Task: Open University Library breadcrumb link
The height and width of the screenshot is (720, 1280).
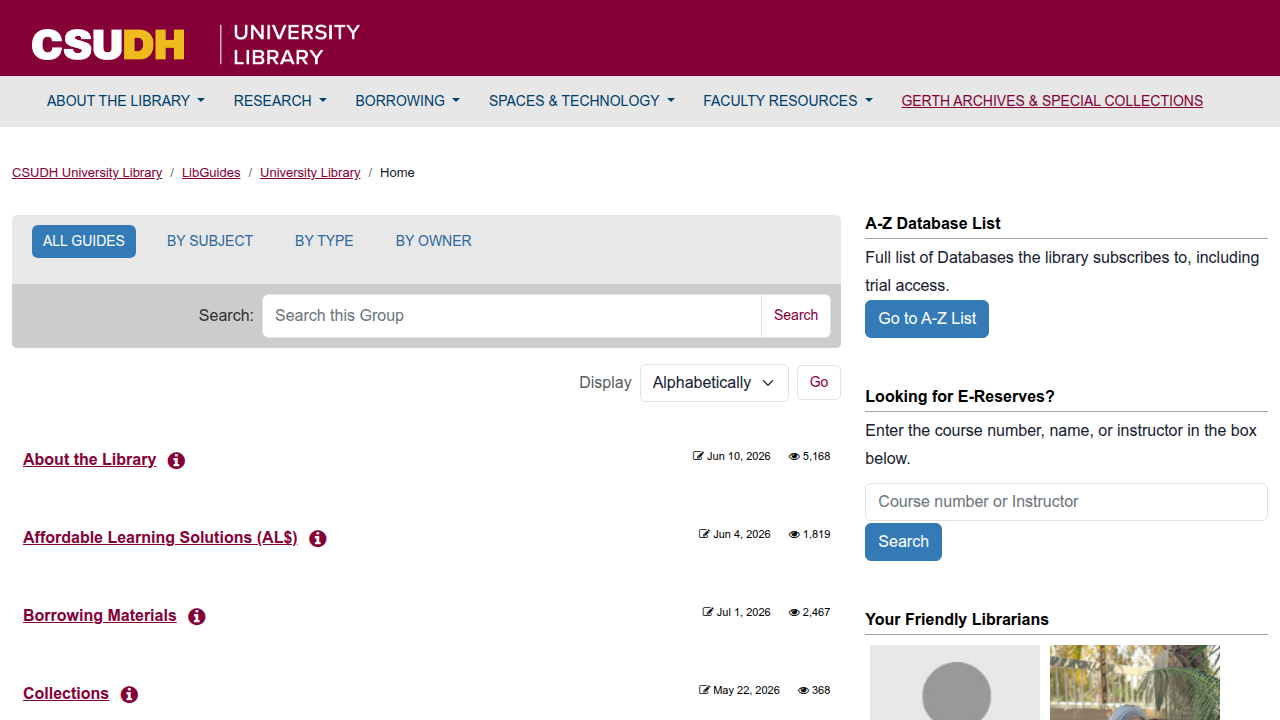Action: pyautogui.click(x=310, y=173)
